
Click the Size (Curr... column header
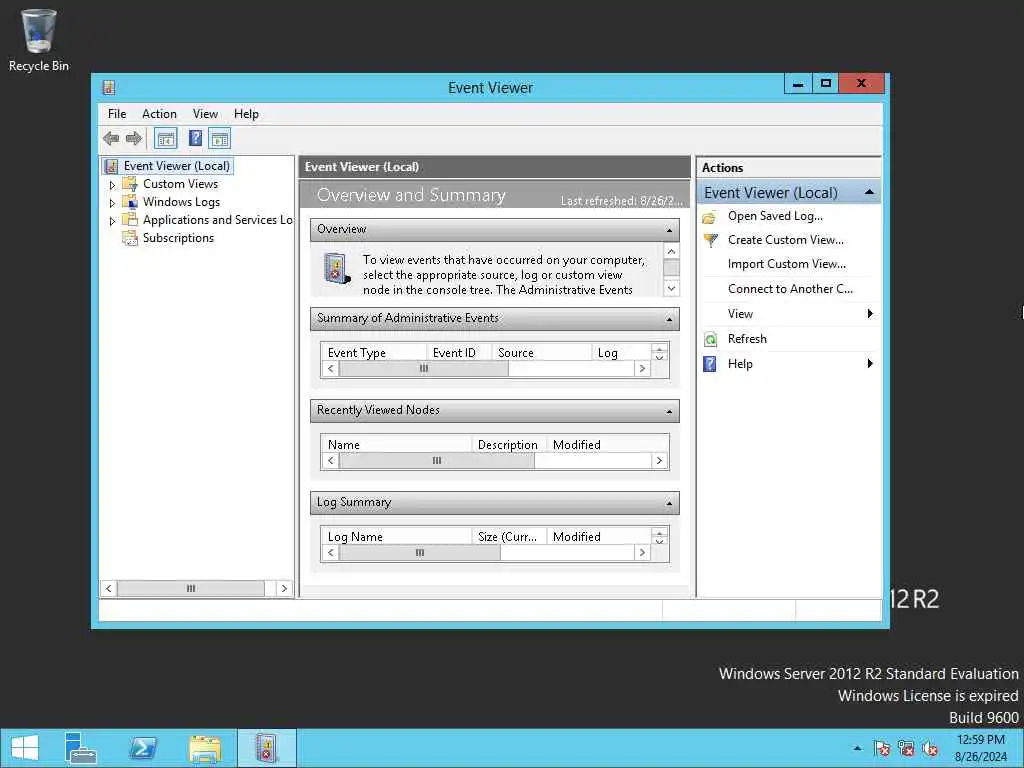coord(509,537)
